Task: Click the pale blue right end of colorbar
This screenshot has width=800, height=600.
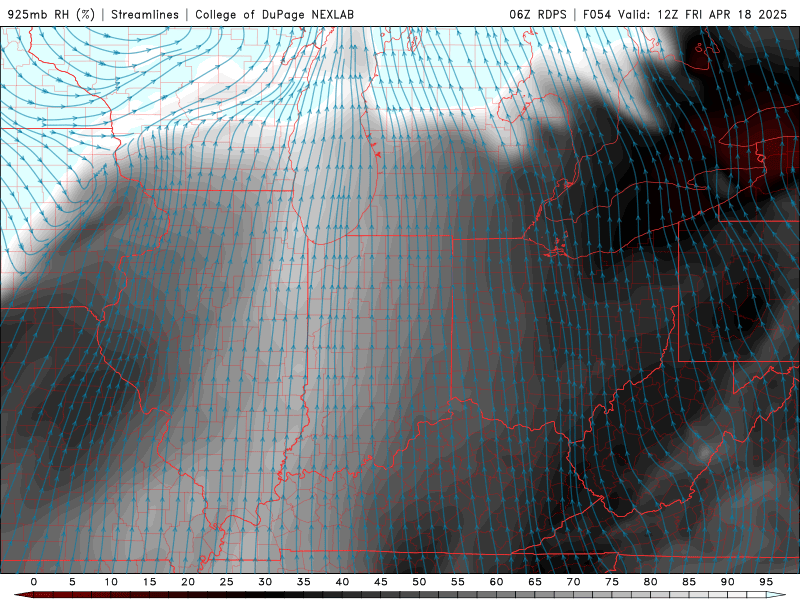Action: click(x=777, y=595)
